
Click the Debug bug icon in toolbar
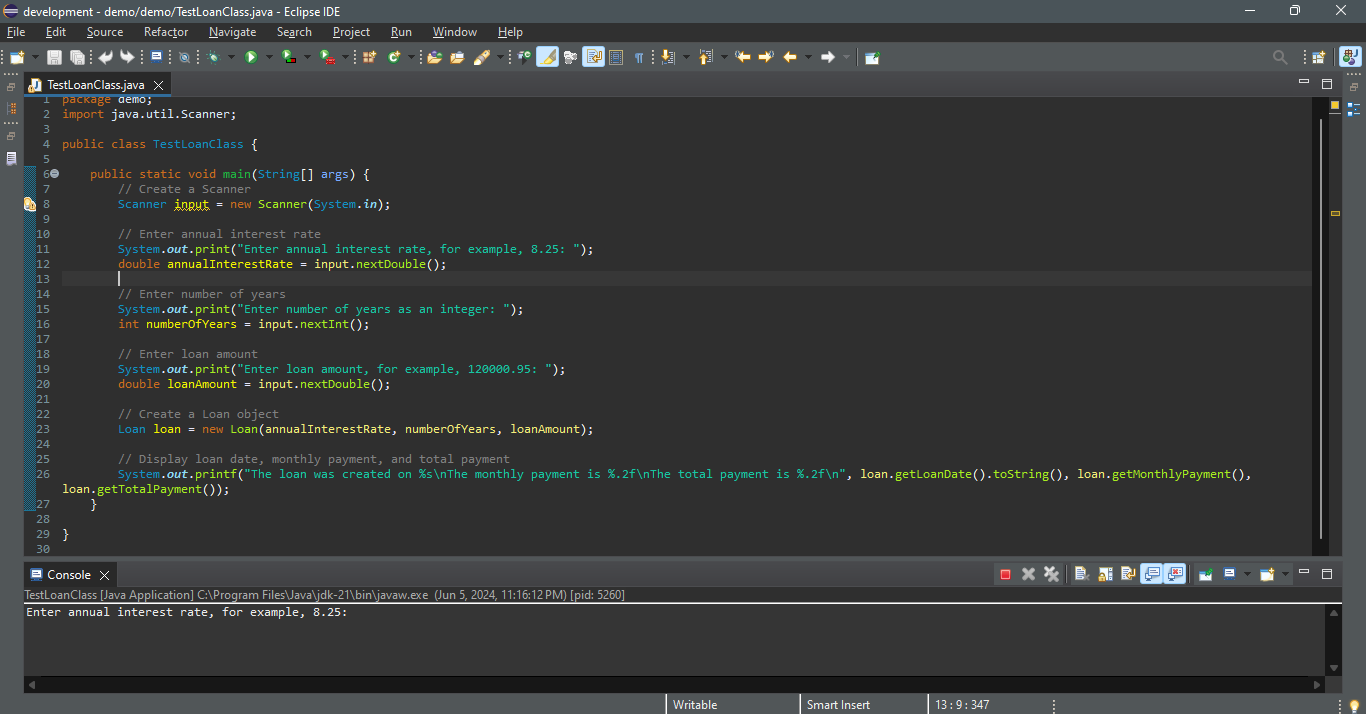(213, 58)
